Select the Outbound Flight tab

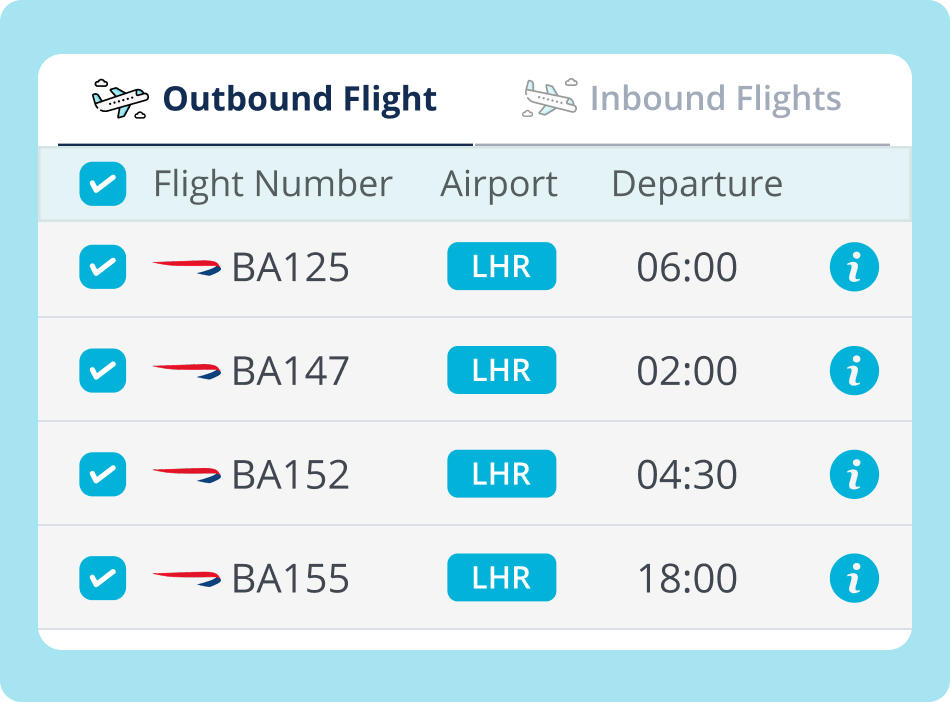coord(299,97)
